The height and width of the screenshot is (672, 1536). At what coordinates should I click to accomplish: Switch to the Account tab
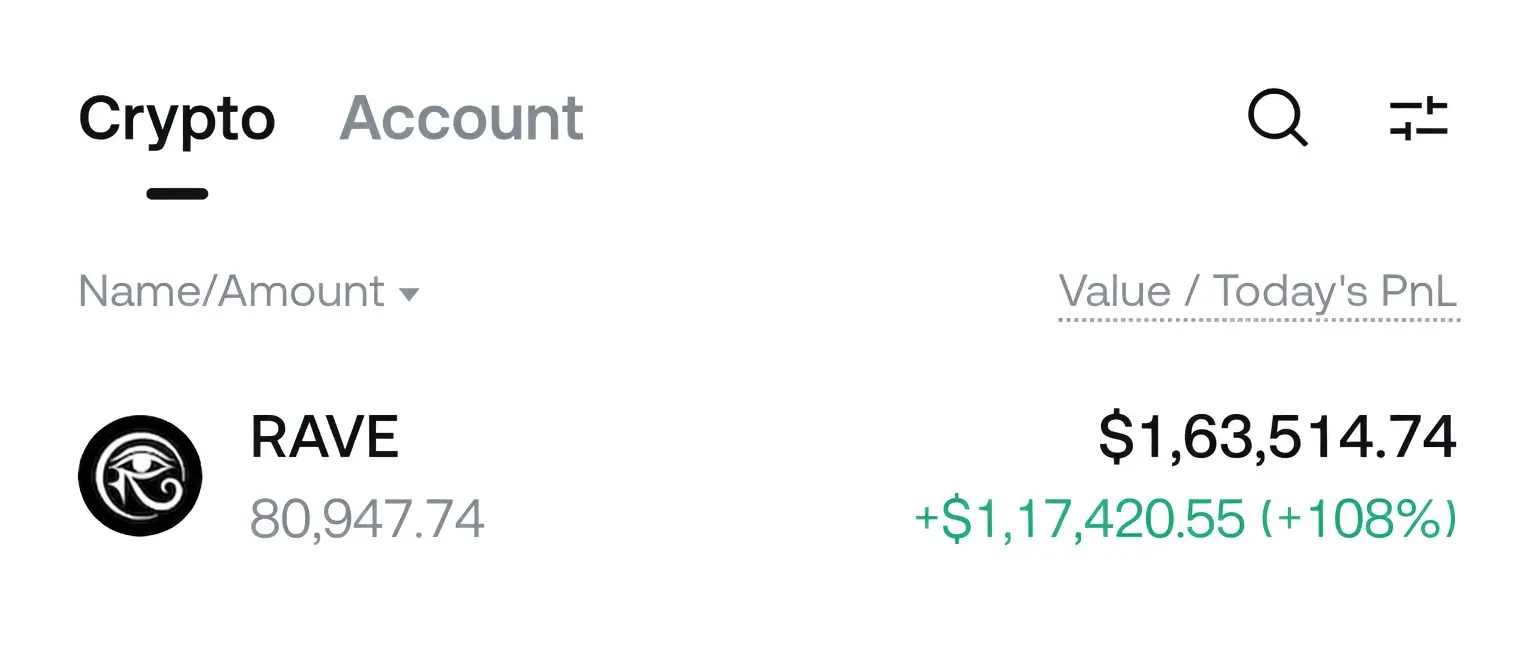(462, 118)
